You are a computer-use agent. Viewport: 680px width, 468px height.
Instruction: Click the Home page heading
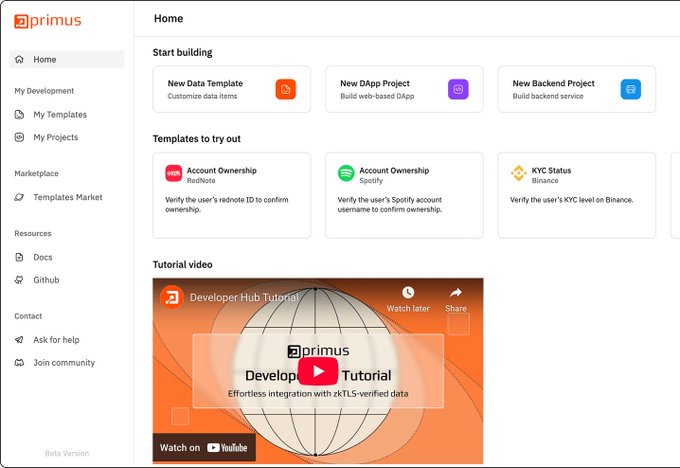[168, 18]
